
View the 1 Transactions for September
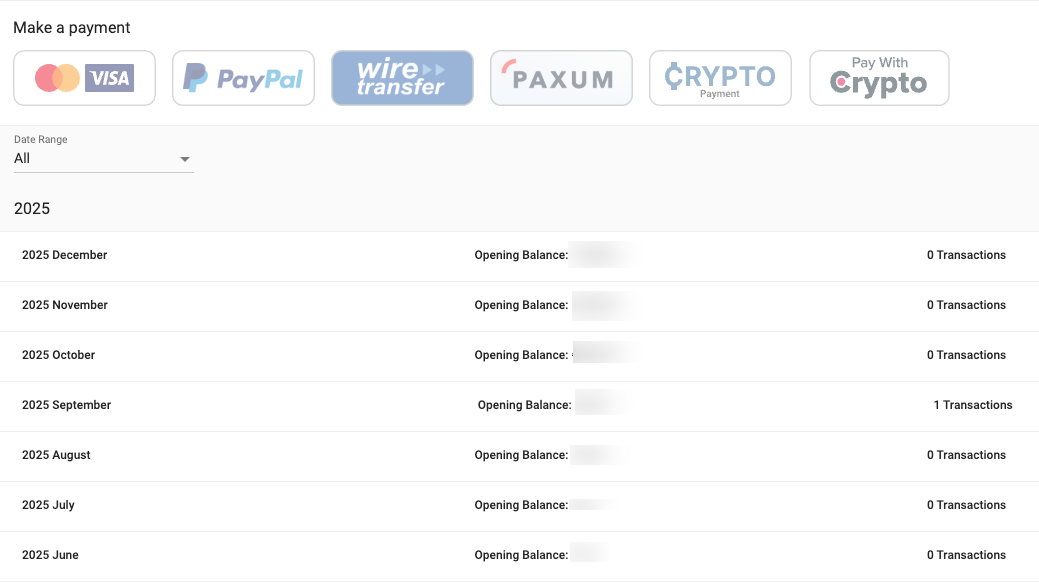pos(972,405)
